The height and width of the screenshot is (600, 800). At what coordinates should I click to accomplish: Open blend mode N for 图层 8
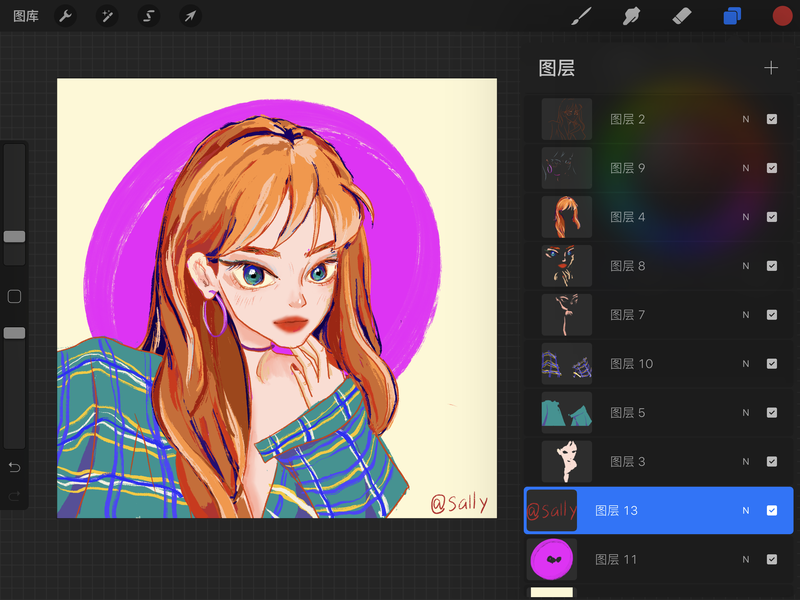tap(746, 266)
